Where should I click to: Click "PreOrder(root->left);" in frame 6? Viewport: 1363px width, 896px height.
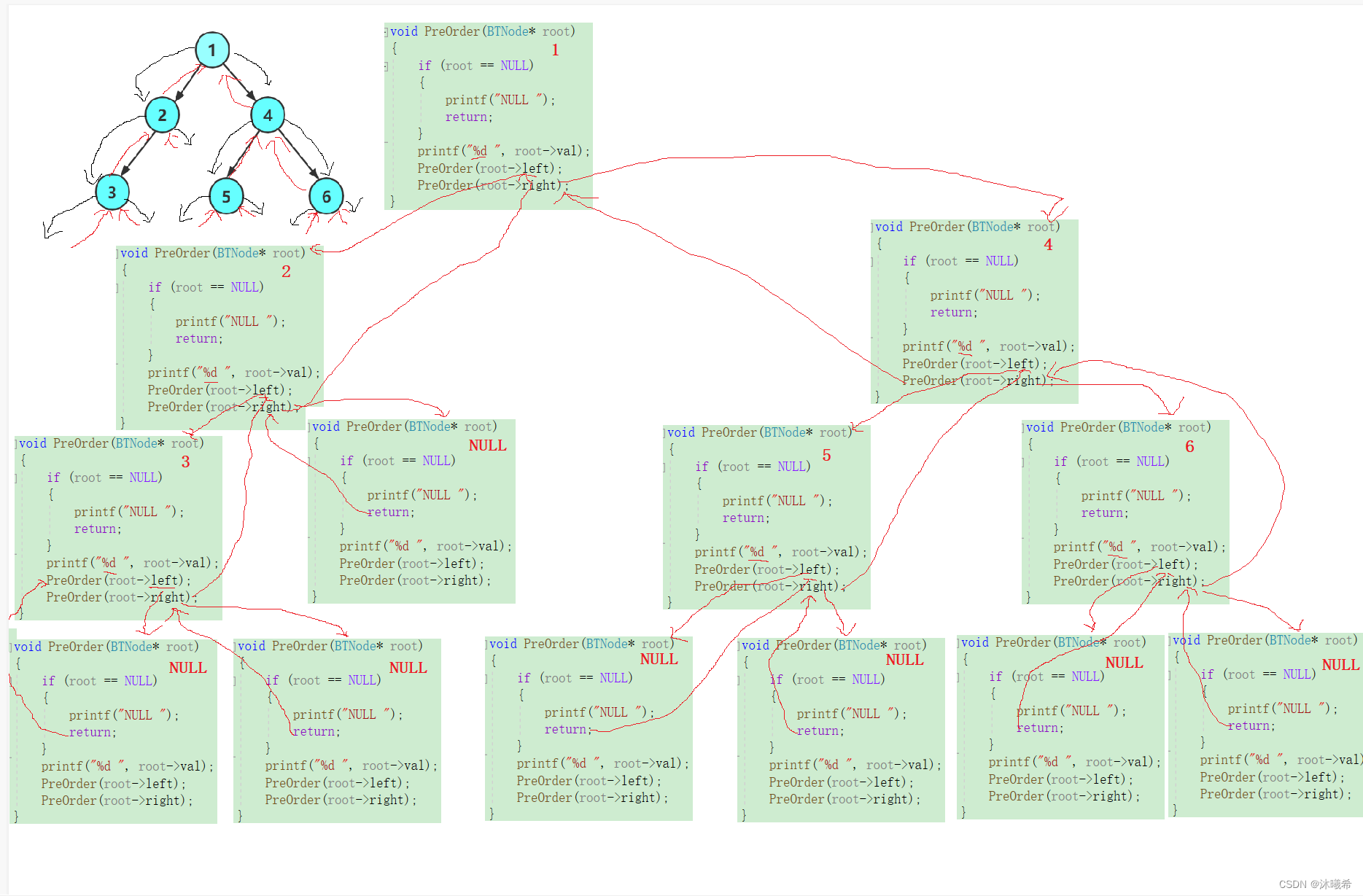coord(1126,564)
